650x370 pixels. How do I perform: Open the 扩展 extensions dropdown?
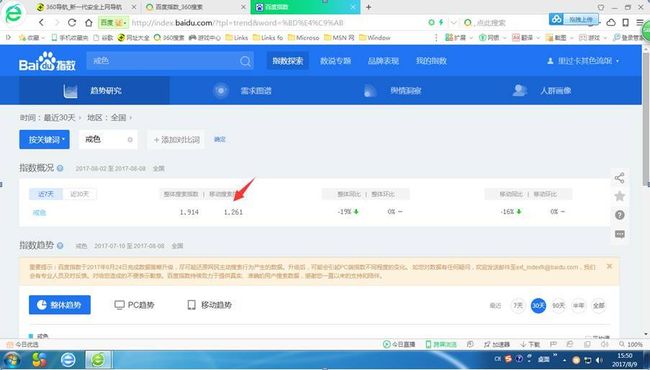pos(459,38)
